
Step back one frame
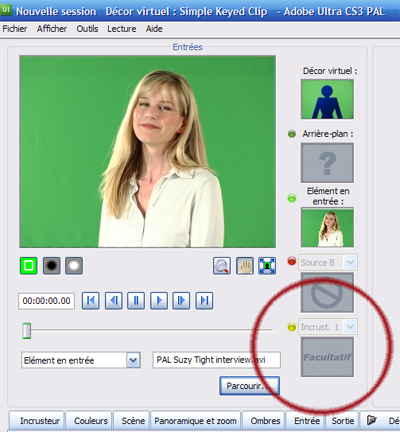(x=114, y=301)
